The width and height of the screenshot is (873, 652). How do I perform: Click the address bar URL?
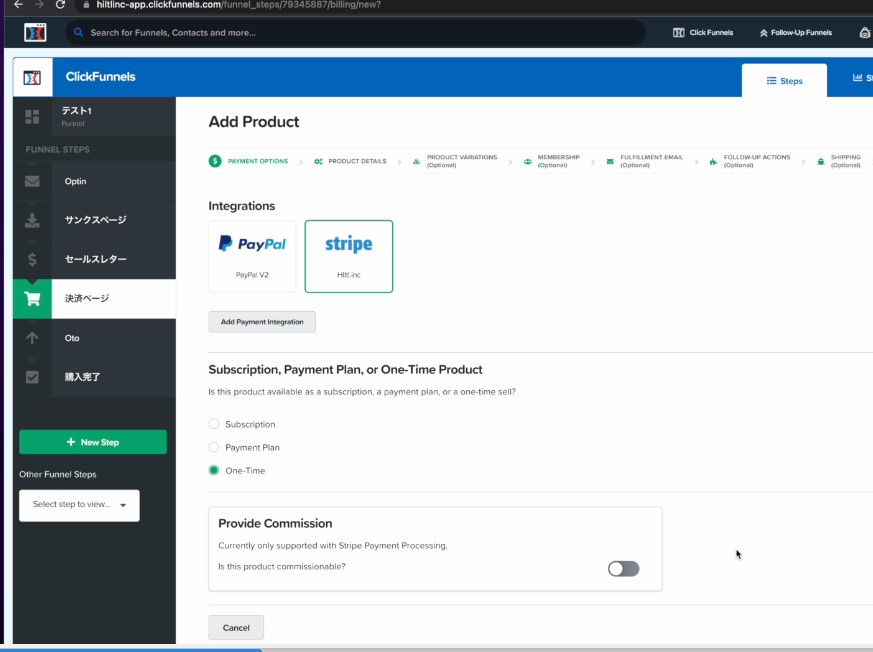point(238,5)
